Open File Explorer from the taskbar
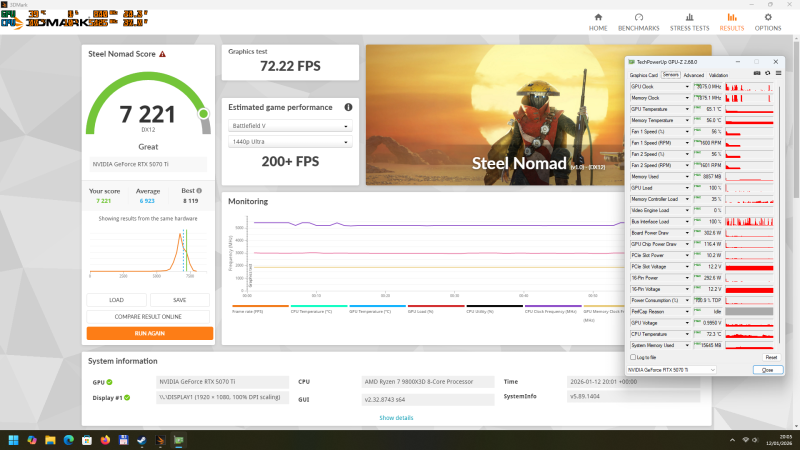This screenshot has height=450, width=800. click(50, 440)
